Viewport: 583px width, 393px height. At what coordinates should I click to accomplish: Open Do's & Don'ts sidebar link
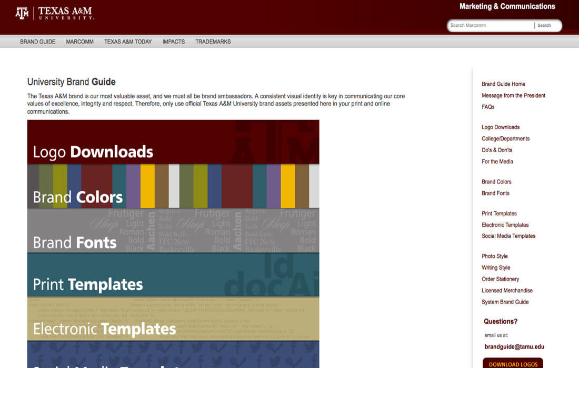point(497,150)
